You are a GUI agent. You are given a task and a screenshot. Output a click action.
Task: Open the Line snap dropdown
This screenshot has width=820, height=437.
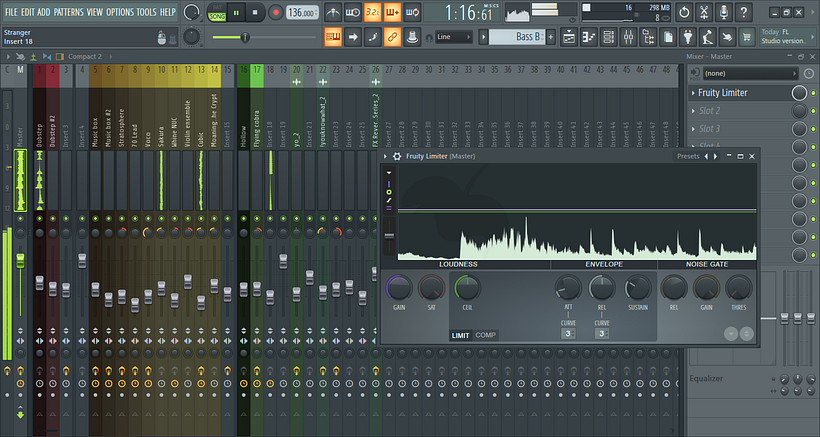454,37
